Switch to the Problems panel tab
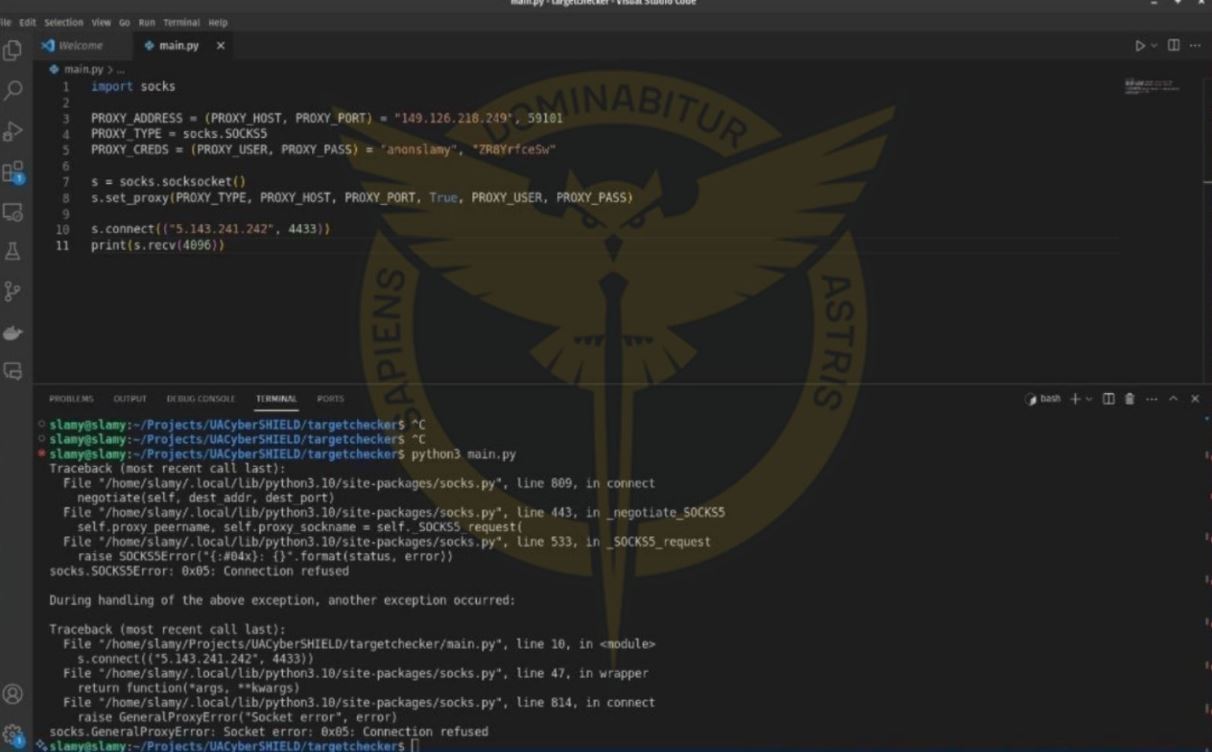1212x752 pixels. (x=71, y=399)
